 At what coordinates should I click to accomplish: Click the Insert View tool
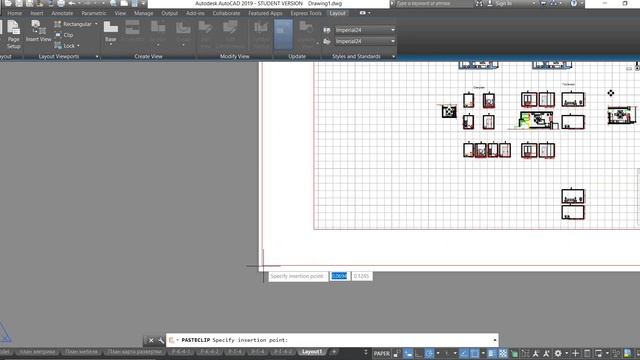tap(38, 31)
